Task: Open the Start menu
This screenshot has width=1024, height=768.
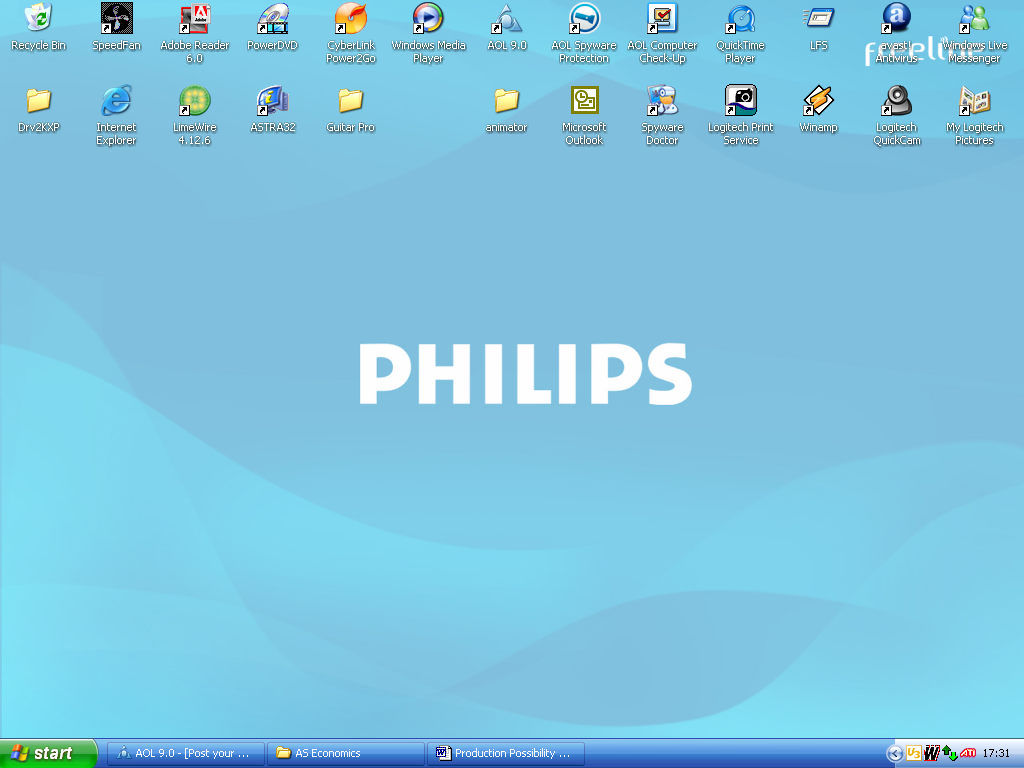Action: [x=48, y=754]
